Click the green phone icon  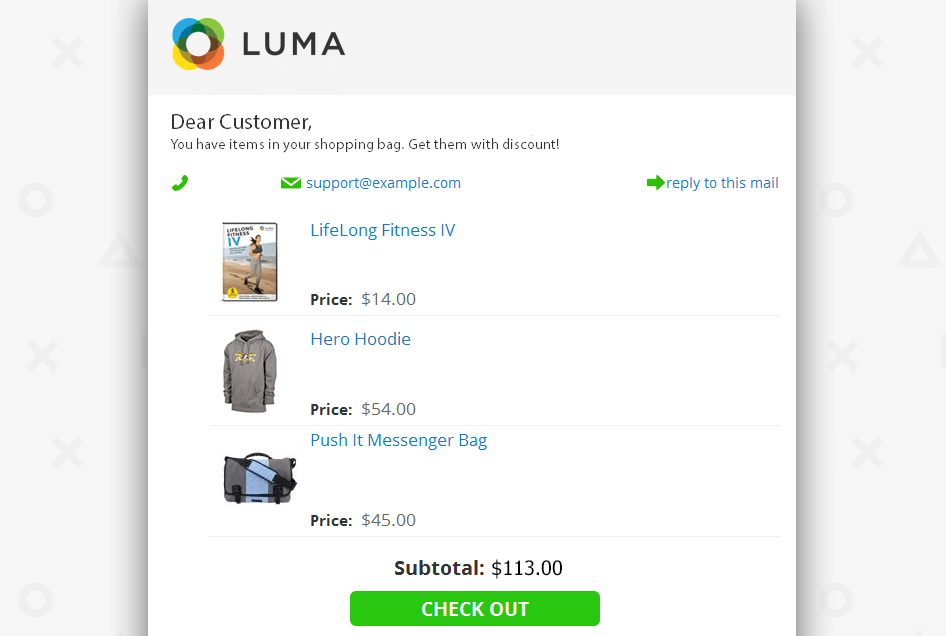point(180,183)
